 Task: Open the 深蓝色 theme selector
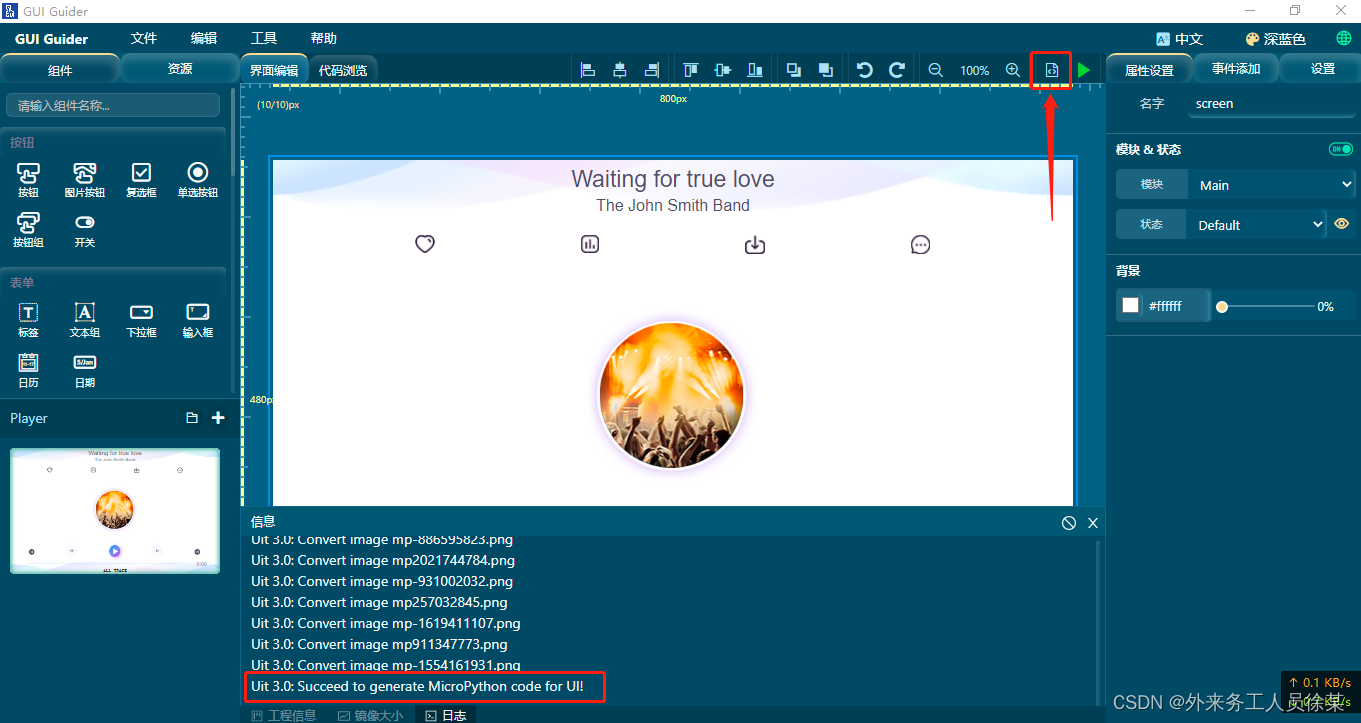coord(1275,39)
